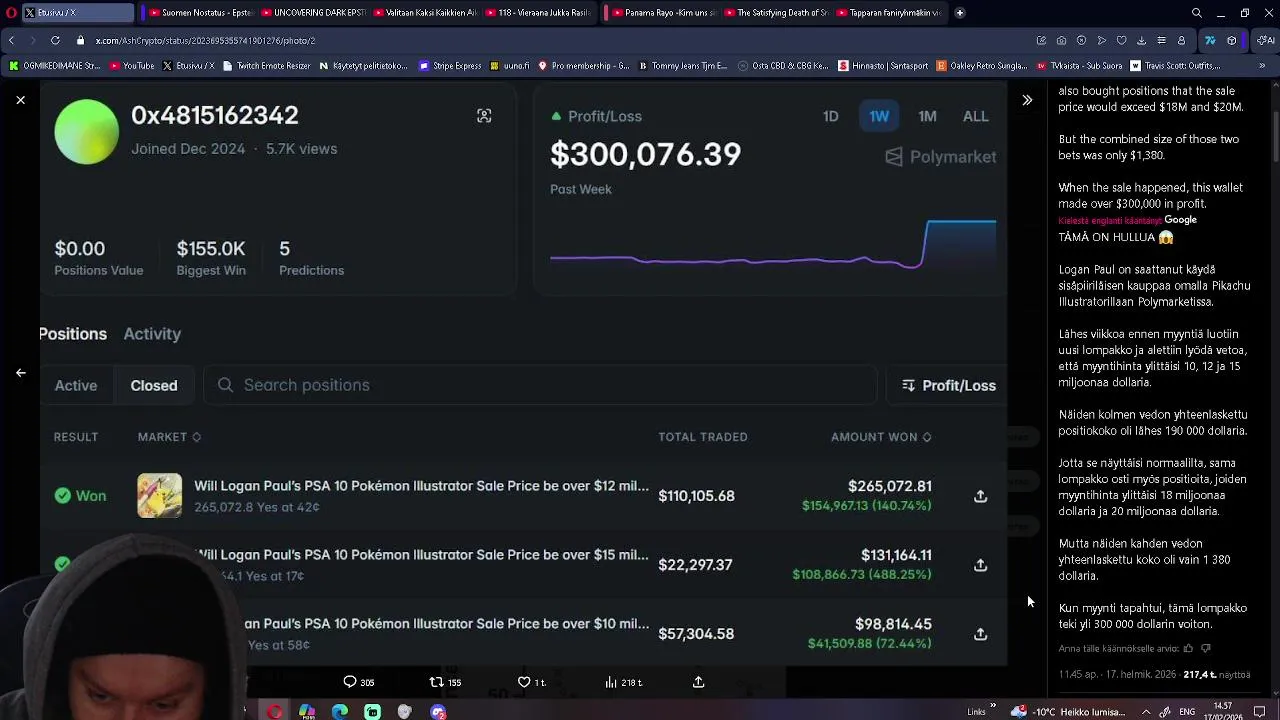Click the right sidebar scrollbar
The height and width of the screenshot is (720, 1280).
click(x=1275, y=124)
